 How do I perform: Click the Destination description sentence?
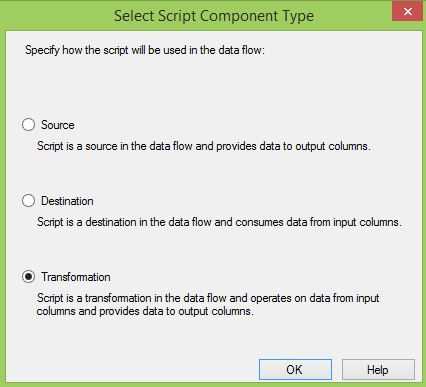pos(219,222)
